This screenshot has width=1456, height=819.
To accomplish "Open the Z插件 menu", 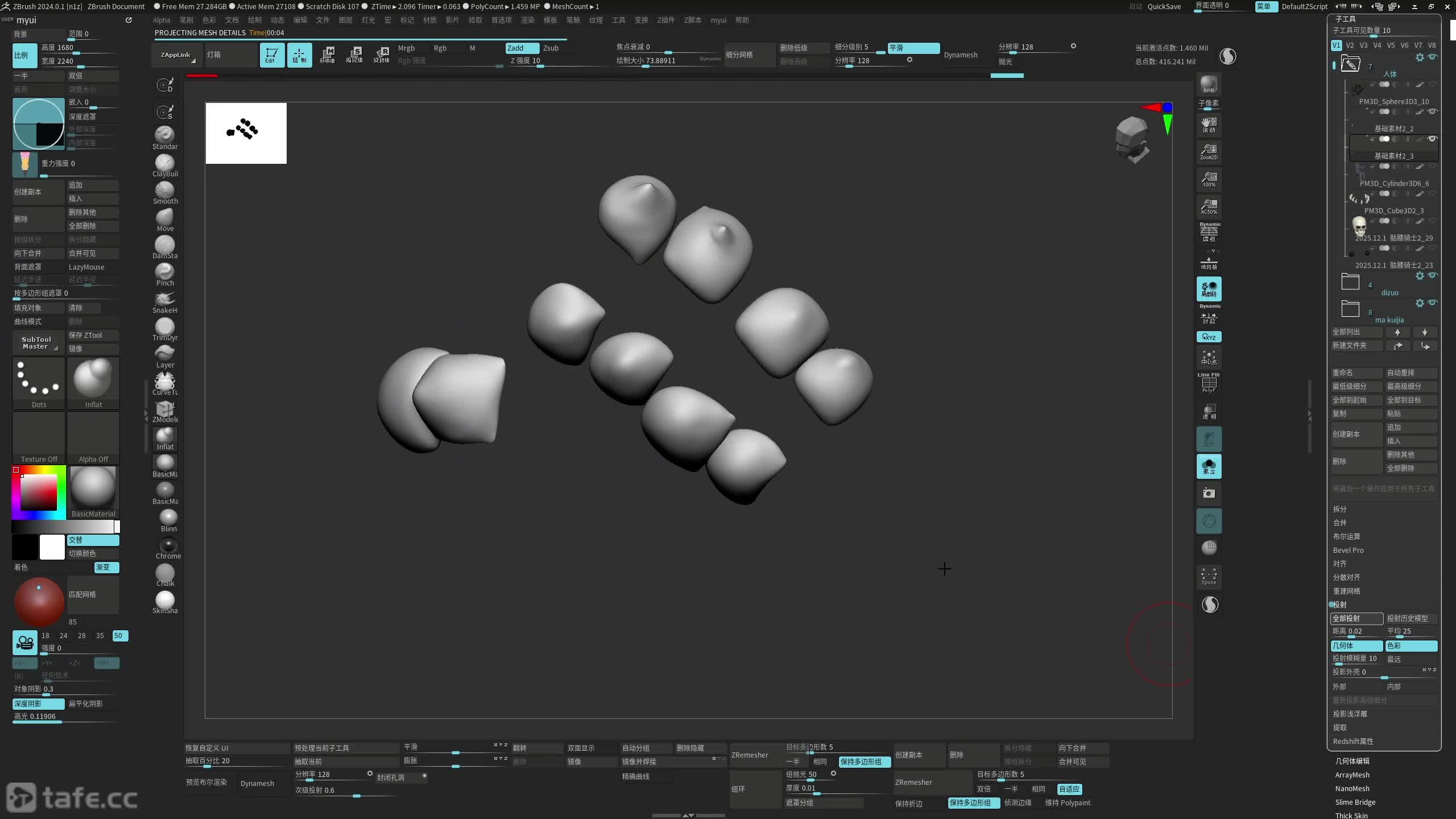I will pyautogui.click(x=665, y=20).
